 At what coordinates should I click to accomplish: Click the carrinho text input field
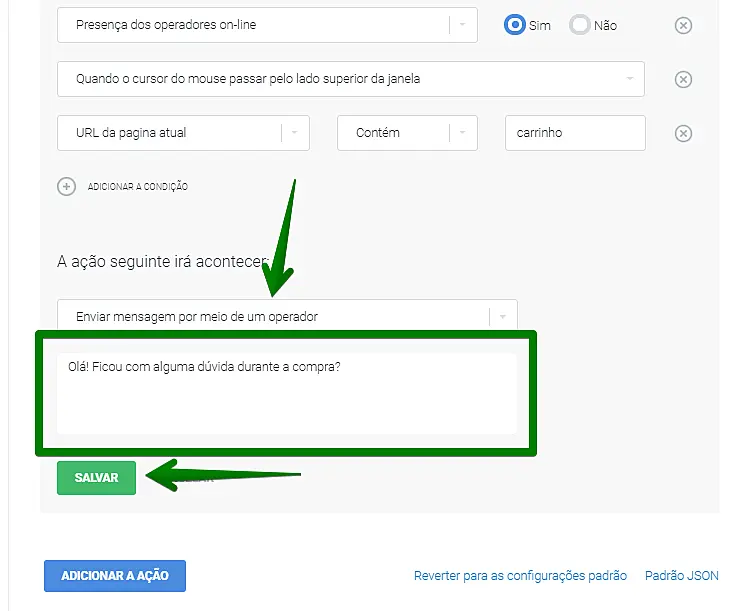point(575,133)
